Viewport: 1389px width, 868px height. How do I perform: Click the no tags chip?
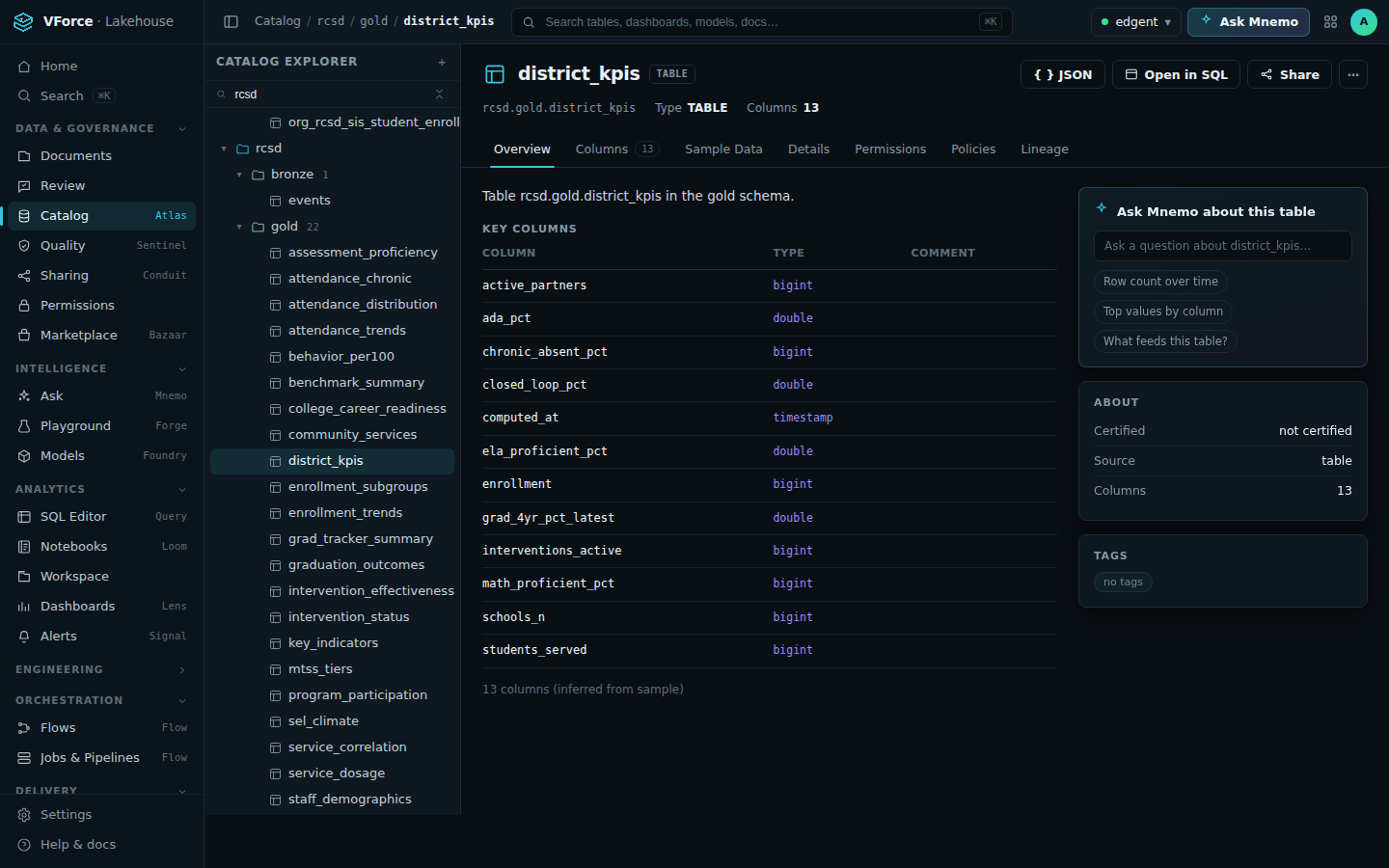[x=1123, y=582]
